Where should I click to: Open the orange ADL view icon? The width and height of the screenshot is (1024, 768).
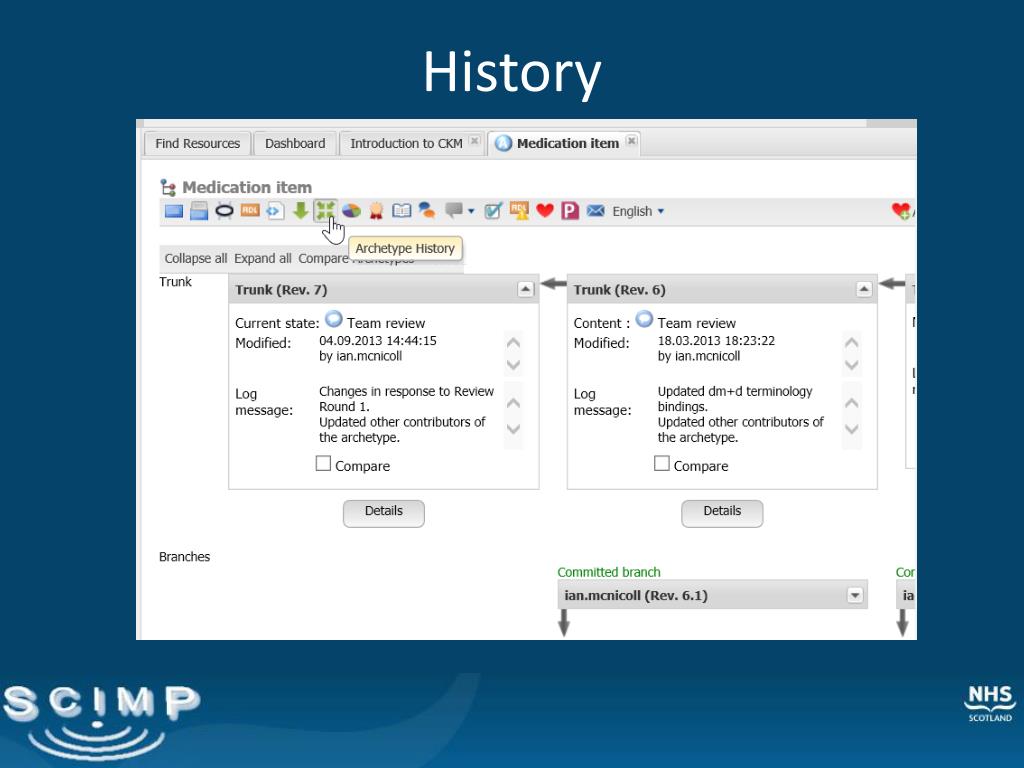coord(249,210)
